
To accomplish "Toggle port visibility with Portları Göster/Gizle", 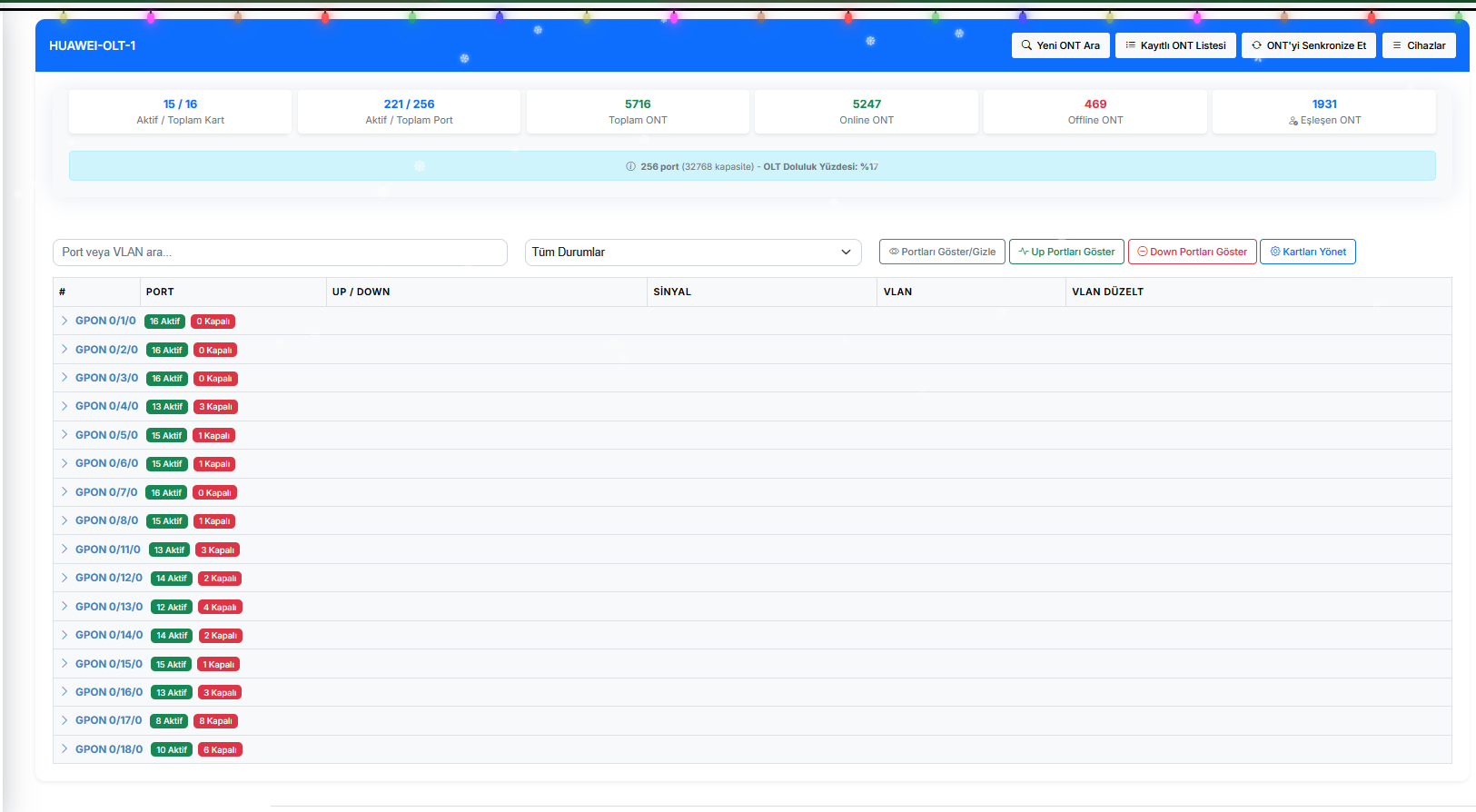I will click(942, 252).
